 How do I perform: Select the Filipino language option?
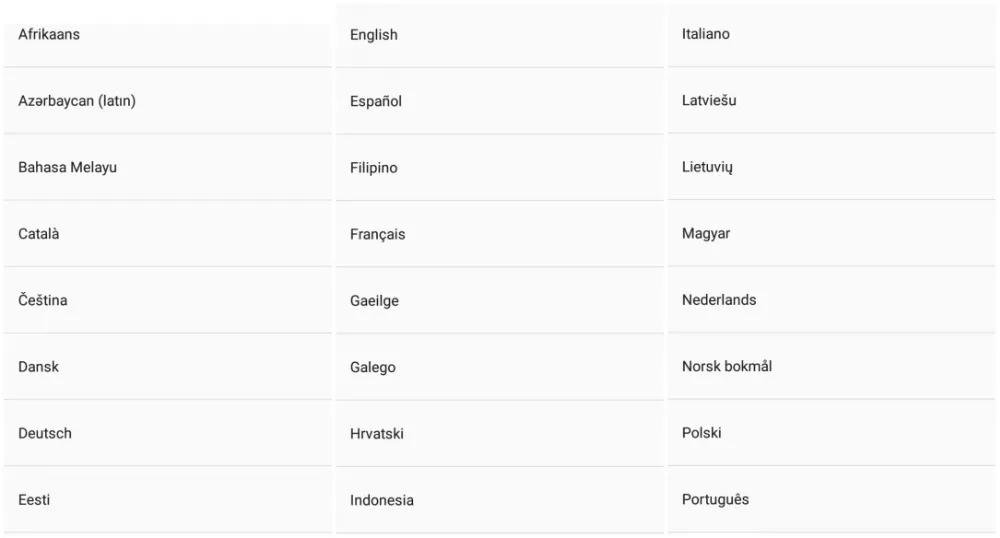pyautogui.click(x=374, y=168)
